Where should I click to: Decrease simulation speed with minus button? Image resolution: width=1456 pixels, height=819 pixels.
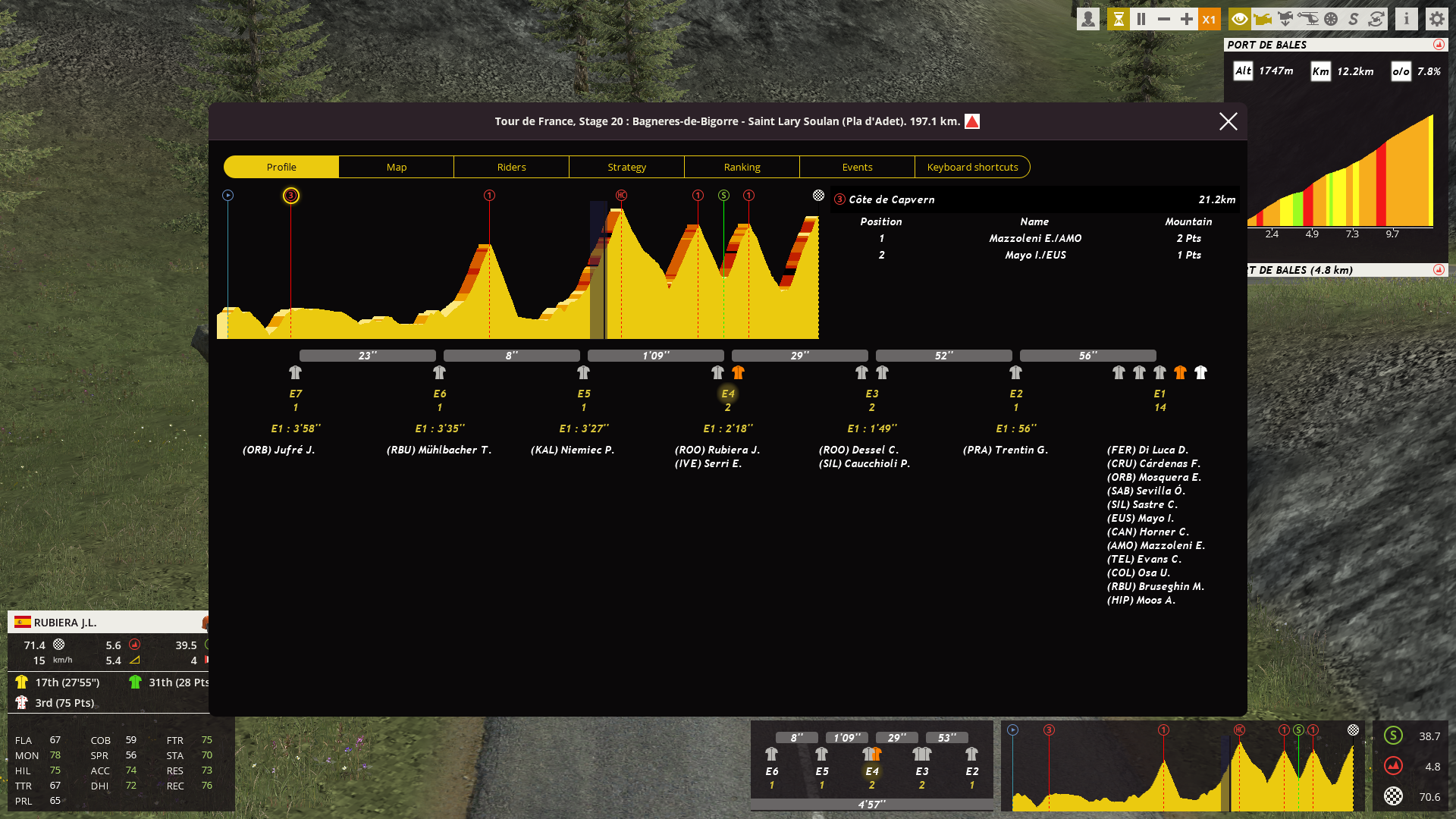pos(1164,19)
